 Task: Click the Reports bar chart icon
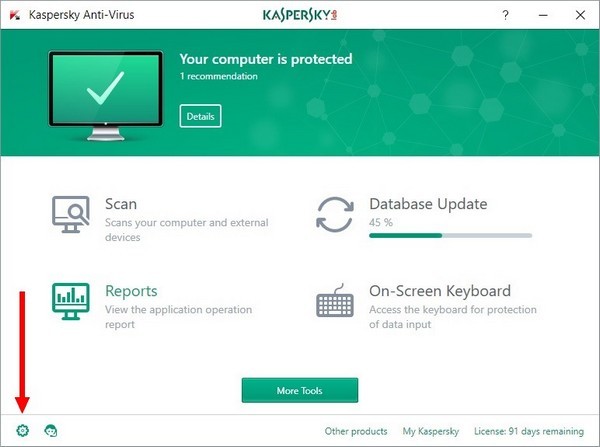coord(71,301)
